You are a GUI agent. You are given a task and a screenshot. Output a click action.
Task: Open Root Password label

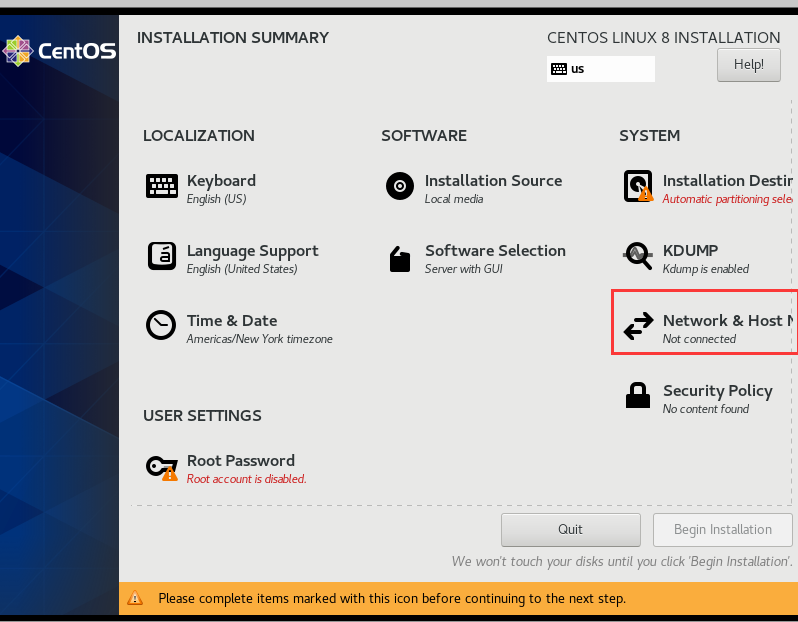point(241,461)
